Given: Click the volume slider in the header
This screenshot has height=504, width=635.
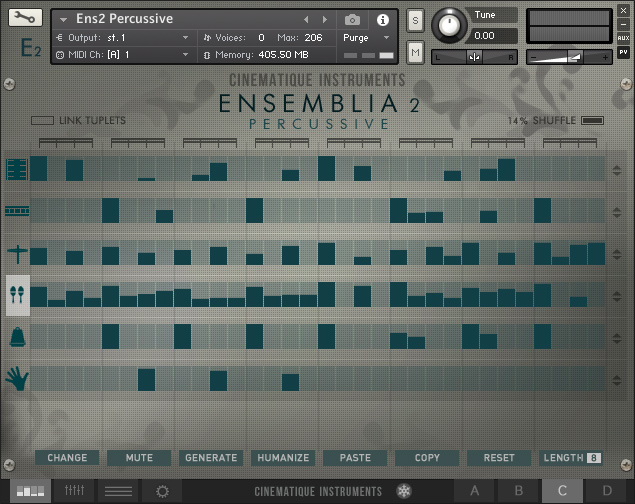Looking at the screenshot, I should coord(569,58).
